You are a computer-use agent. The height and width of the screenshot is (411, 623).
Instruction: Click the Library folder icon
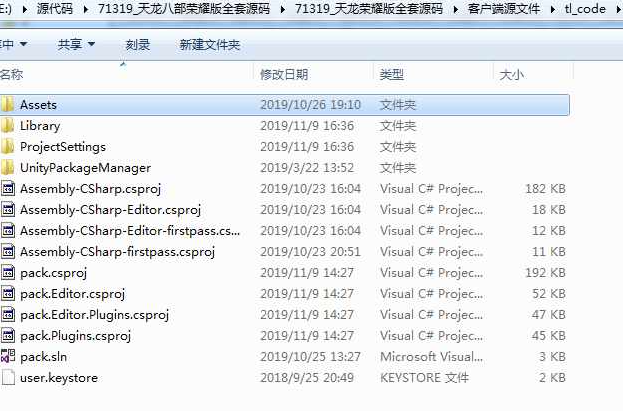[8, 126]
